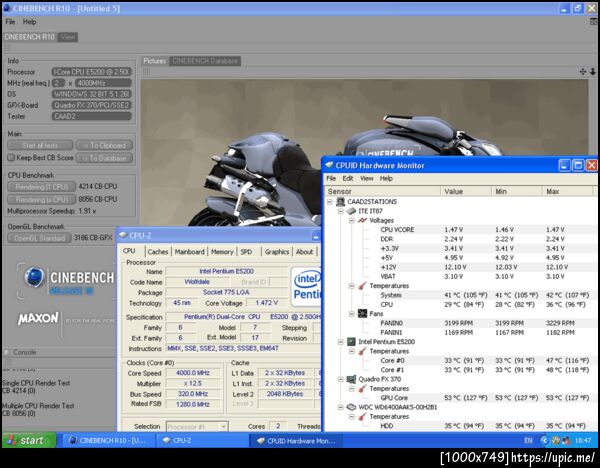Run the Rendering (x CPU) benchmark
600x468 pixels.
41,199
